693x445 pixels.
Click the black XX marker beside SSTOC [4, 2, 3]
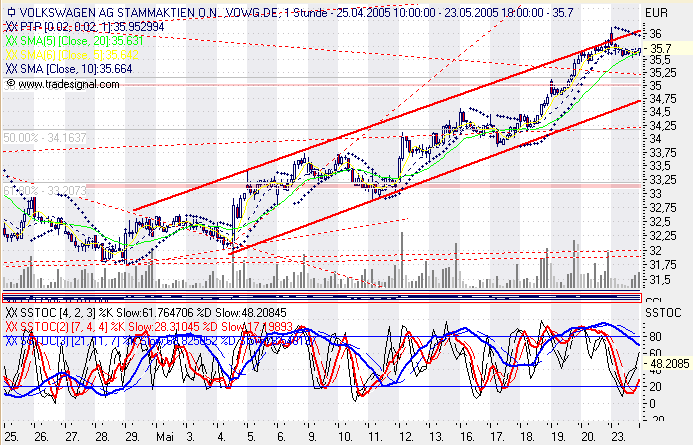pyautogui.click(x=11, y=313)
